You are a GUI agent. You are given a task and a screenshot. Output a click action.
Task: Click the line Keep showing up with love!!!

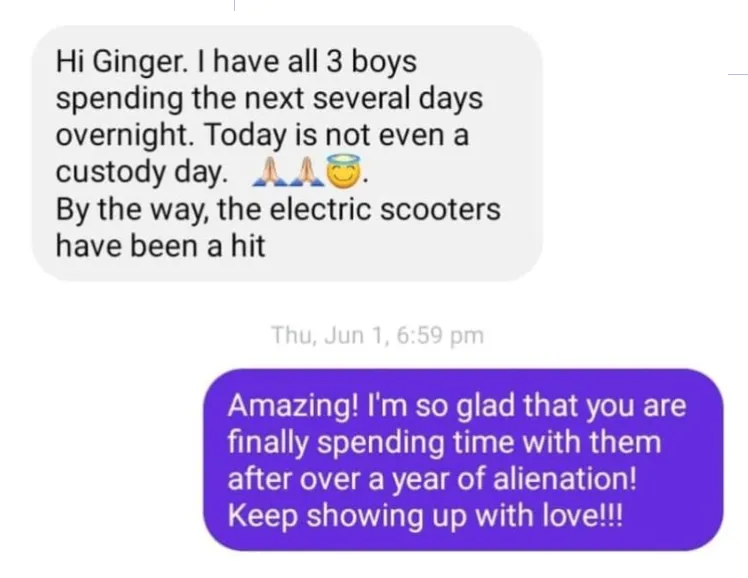pos(425,516)
